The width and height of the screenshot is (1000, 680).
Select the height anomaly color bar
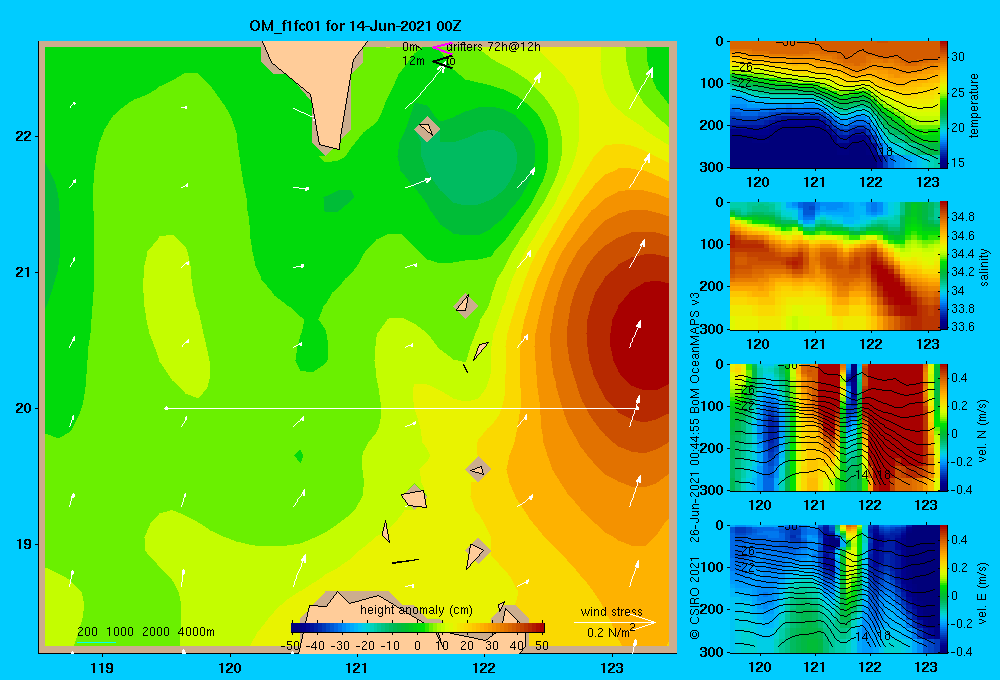(x=418, y=628)
